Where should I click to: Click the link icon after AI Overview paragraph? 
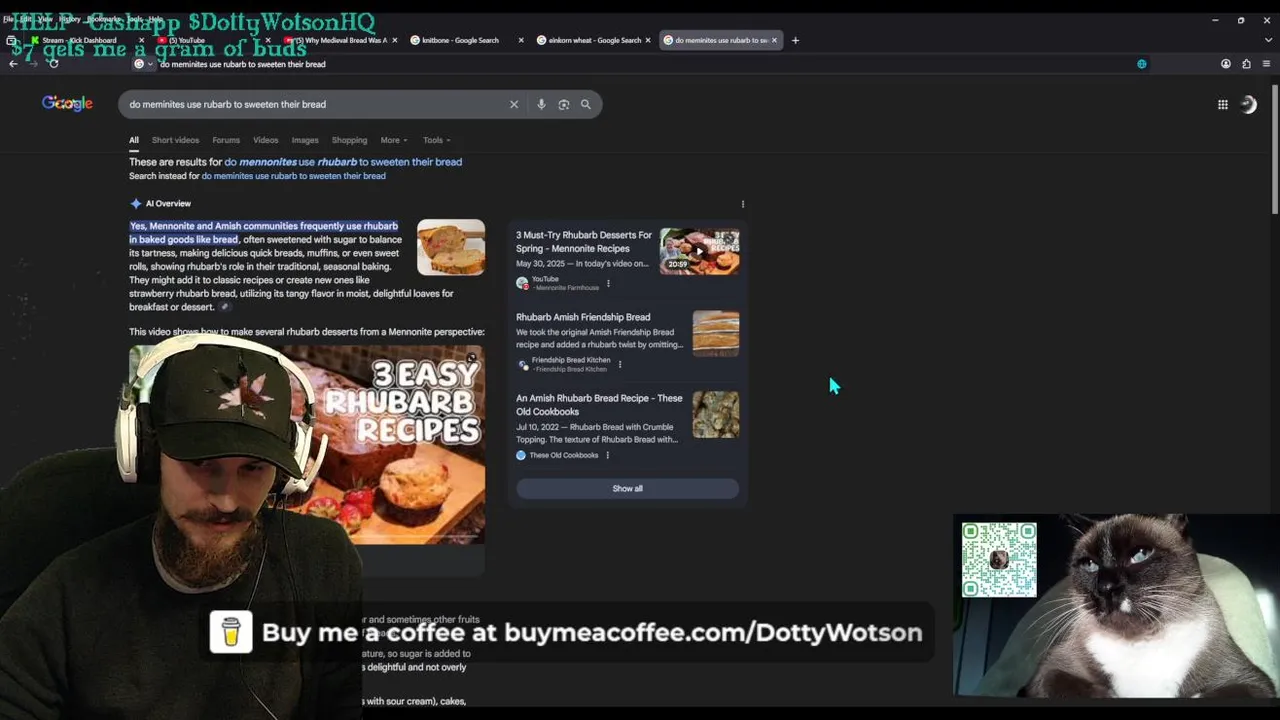point(224,307)
